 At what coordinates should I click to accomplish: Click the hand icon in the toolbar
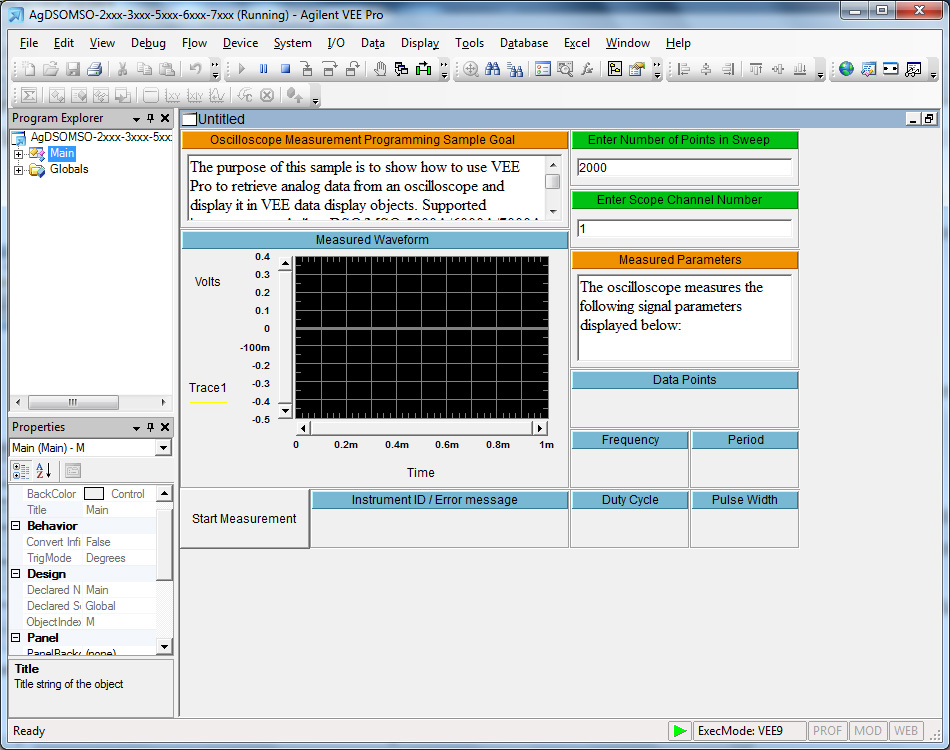pyautogui.click(x=380, y=69)
